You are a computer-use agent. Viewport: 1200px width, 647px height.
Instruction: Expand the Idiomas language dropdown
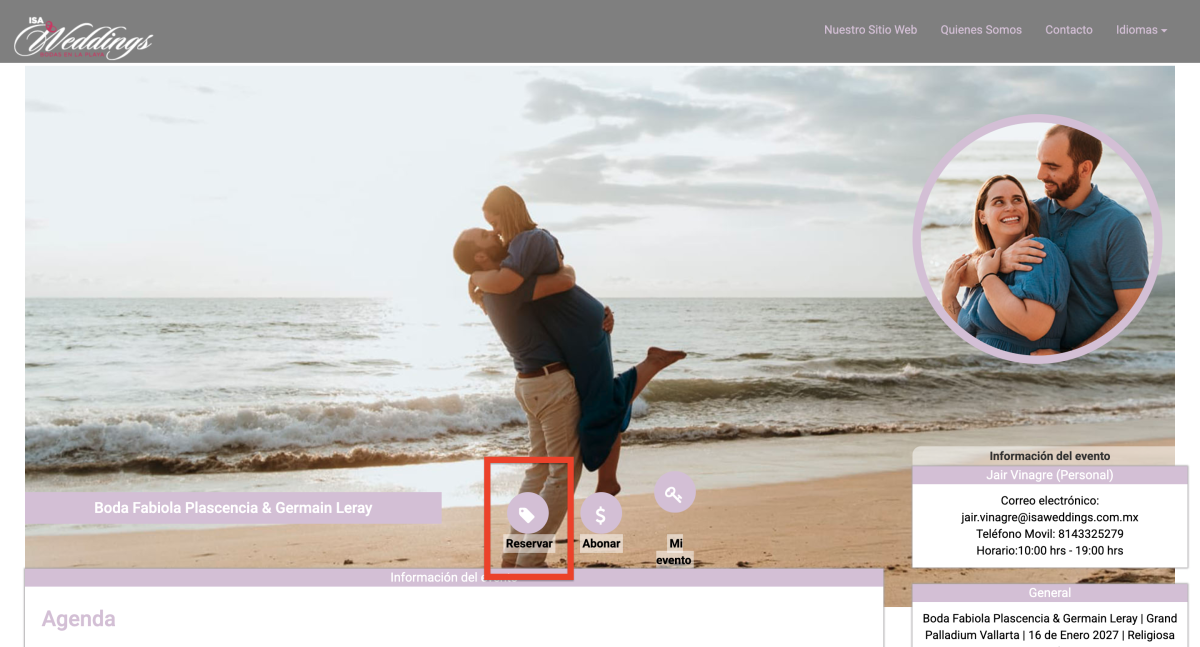[1141, 30]
